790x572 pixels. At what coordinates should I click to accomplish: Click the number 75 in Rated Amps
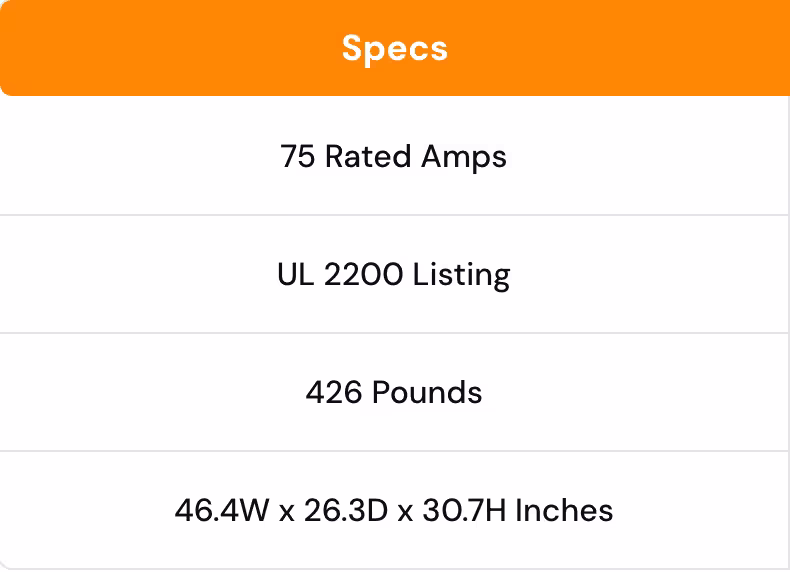[298, 157]
